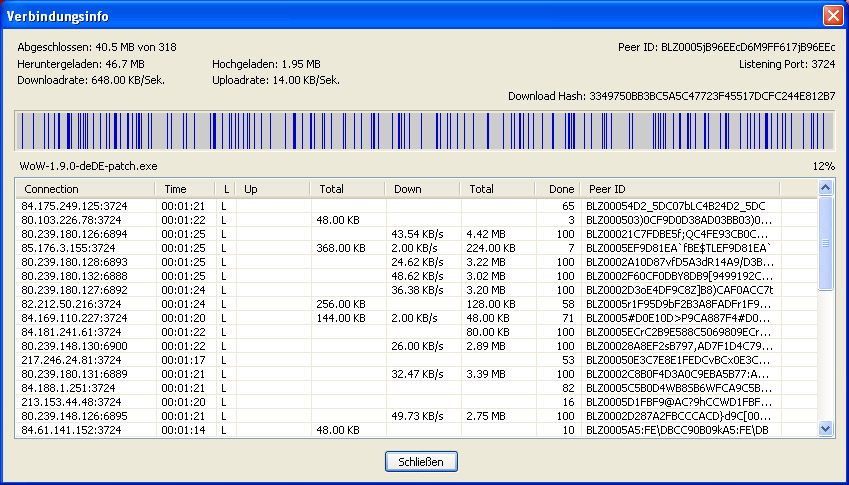This screenshot has width=849, height=485.
Task: Select connection 80.239.180.132:6888
Action: click(x=416, y=276)
